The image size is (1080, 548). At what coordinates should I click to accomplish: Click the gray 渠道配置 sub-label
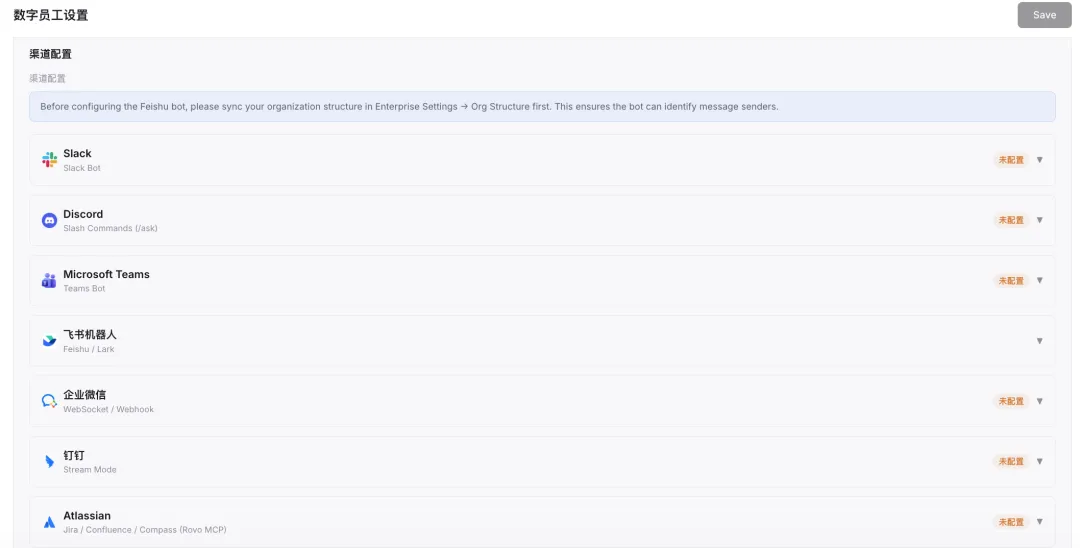click(x=48, y=78)
